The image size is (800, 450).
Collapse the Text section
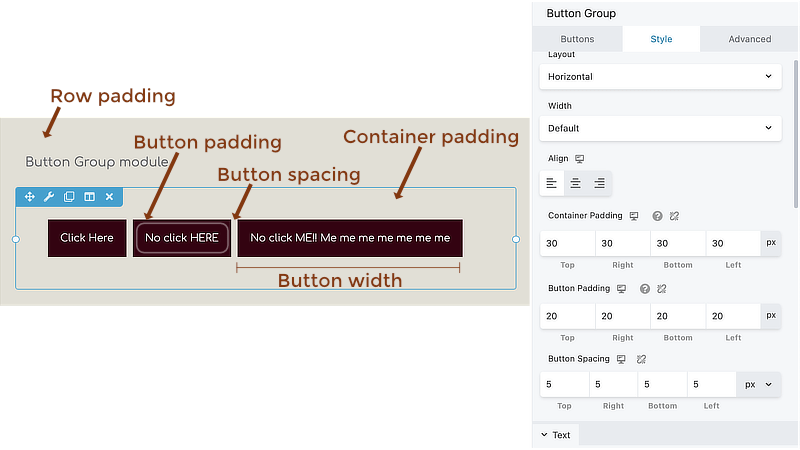click(x=556, y=435)
